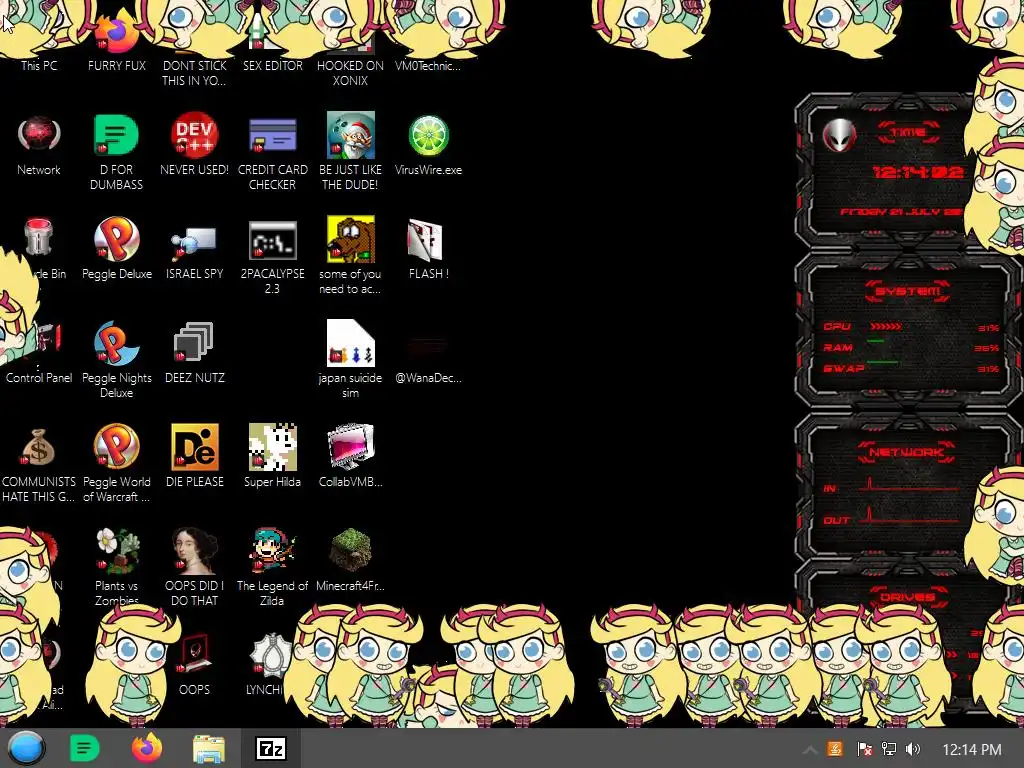1024x768 pixels.
Task: Click the SYSTEM gadget header
Action: 908,291
